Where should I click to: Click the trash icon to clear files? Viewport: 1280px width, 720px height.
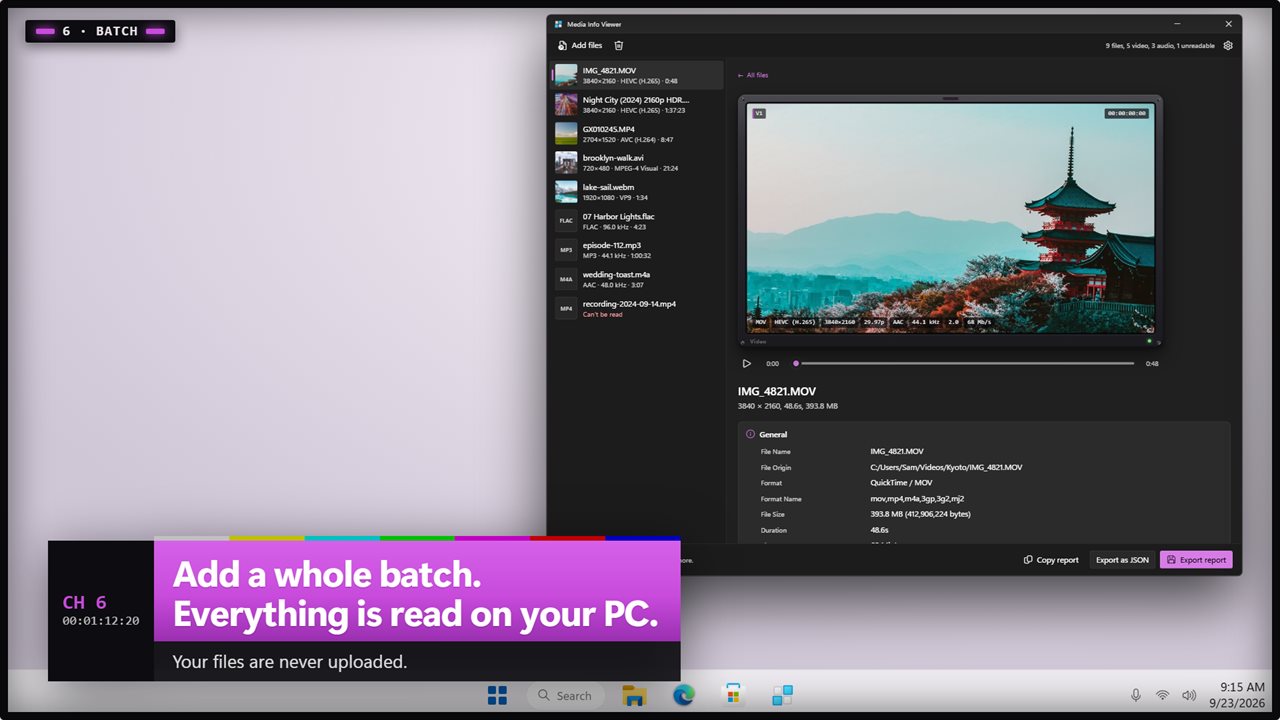point(619,45)
